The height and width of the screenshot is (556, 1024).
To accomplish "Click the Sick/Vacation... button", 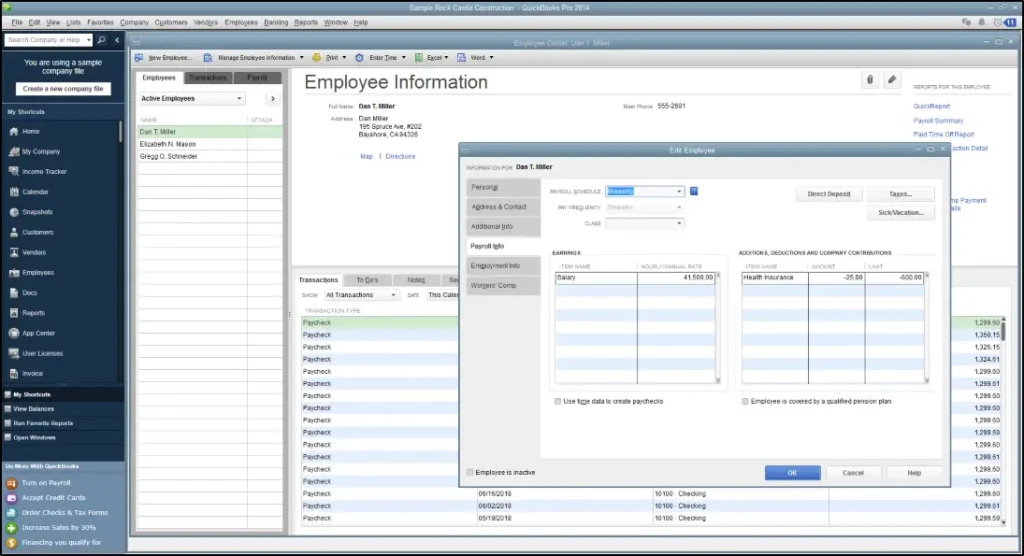I will click(x=901, y=213).
